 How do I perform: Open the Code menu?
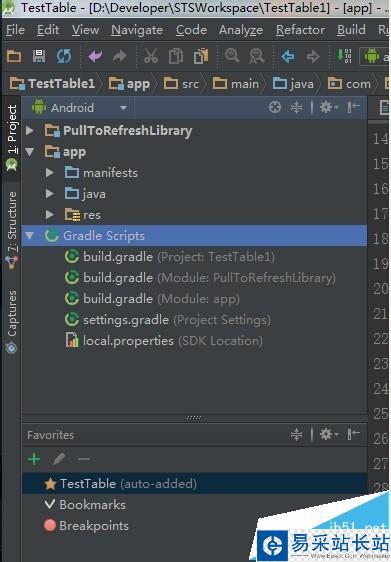click(x=191, y=30)
